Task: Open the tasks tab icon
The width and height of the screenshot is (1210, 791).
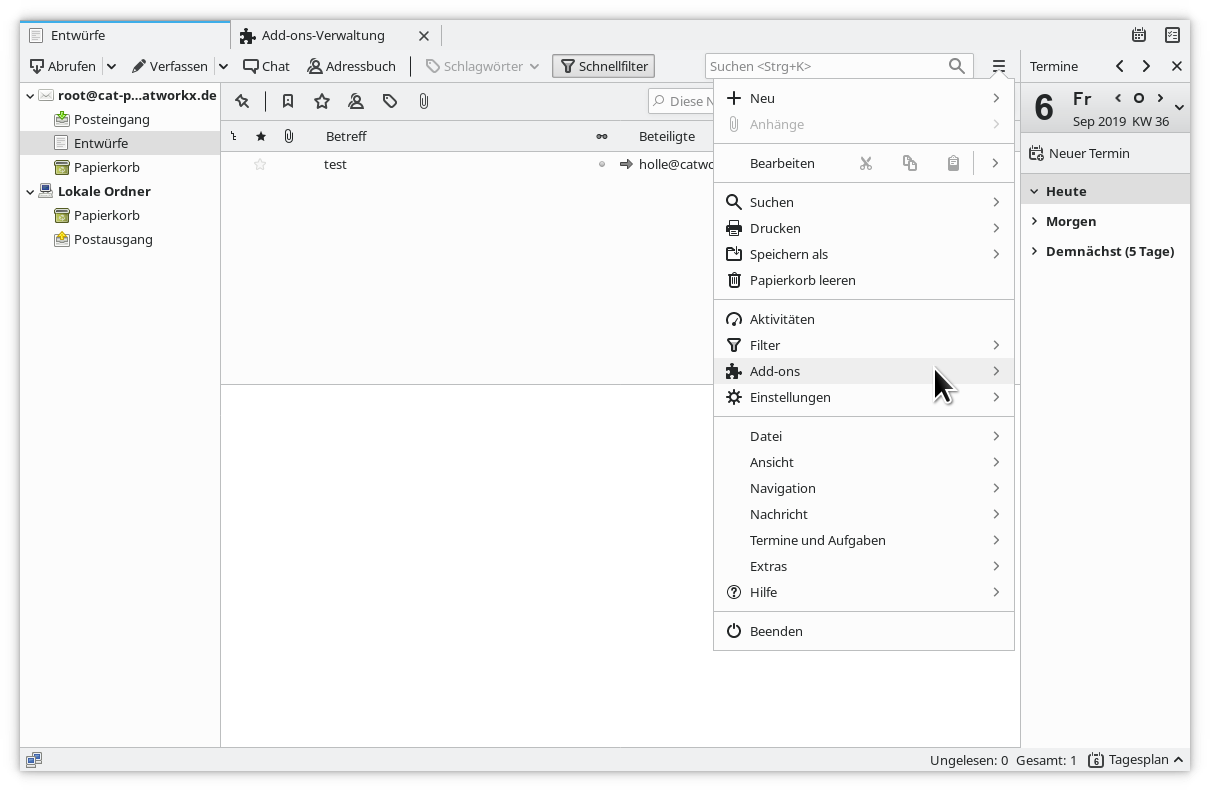Action: (x=1172, y=35)
